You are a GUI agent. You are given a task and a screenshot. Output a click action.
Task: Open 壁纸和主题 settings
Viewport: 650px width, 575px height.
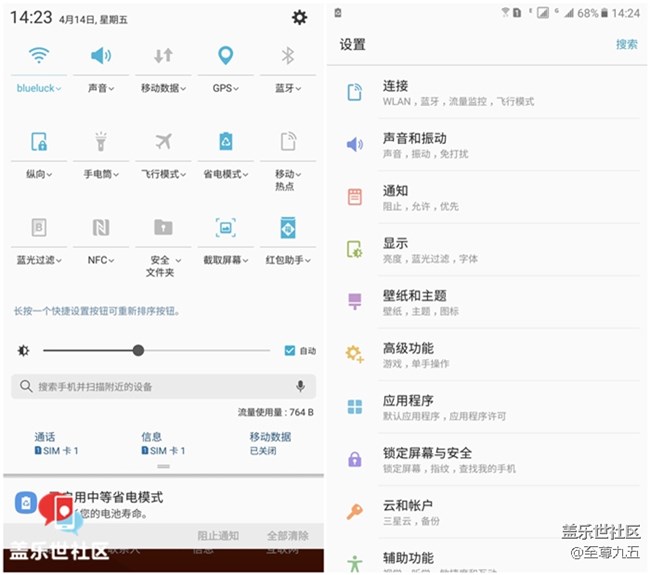pos(488,303)
